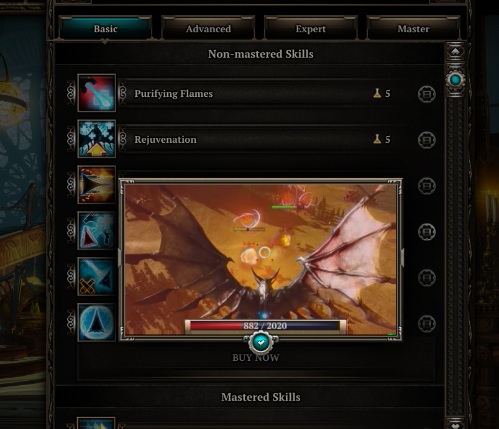This screenshot has width=499, height=429.
Task: Click the scrollbar up arrow button
Action: 456,51
